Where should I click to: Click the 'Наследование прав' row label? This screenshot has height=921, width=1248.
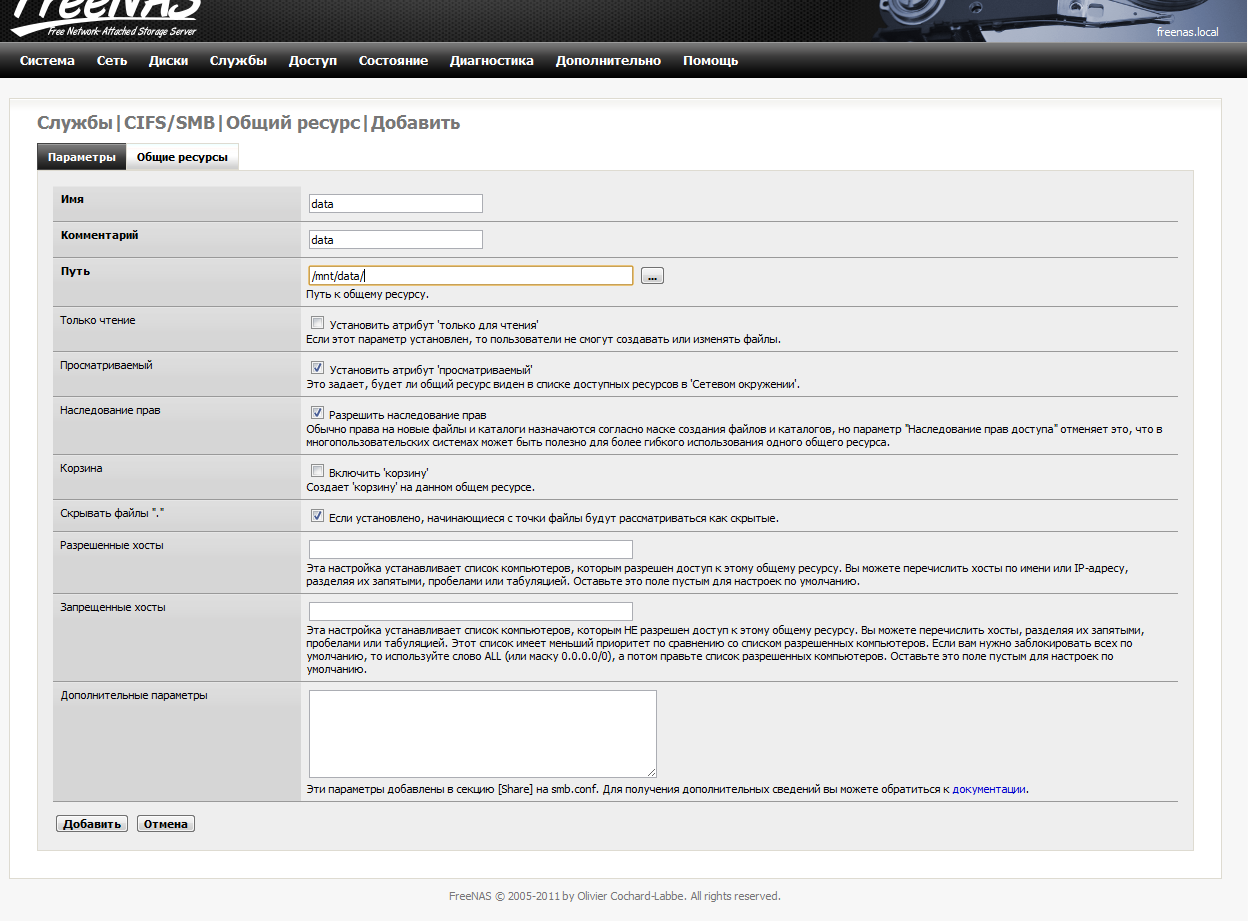(x=110, y=410)
